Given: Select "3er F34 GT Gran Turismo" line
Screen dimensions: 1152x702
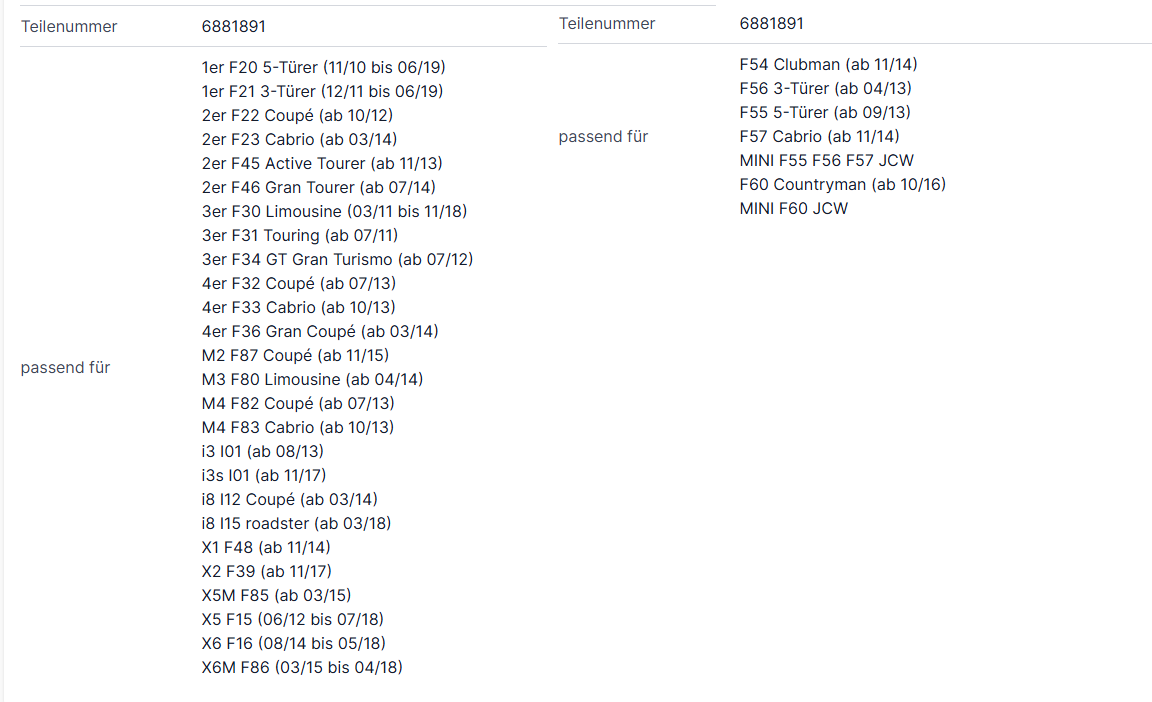Looking at the screenshot, I should coord(337,260).
